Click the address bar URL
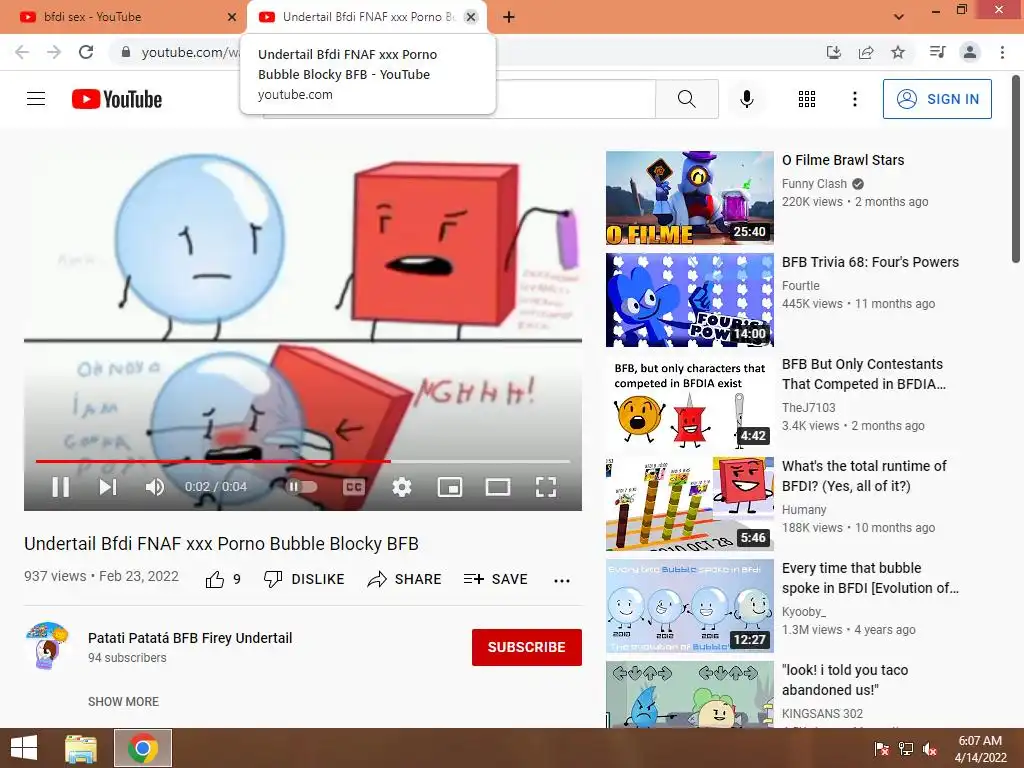Viewport: 1024px width, 768px height. (191, 52)
